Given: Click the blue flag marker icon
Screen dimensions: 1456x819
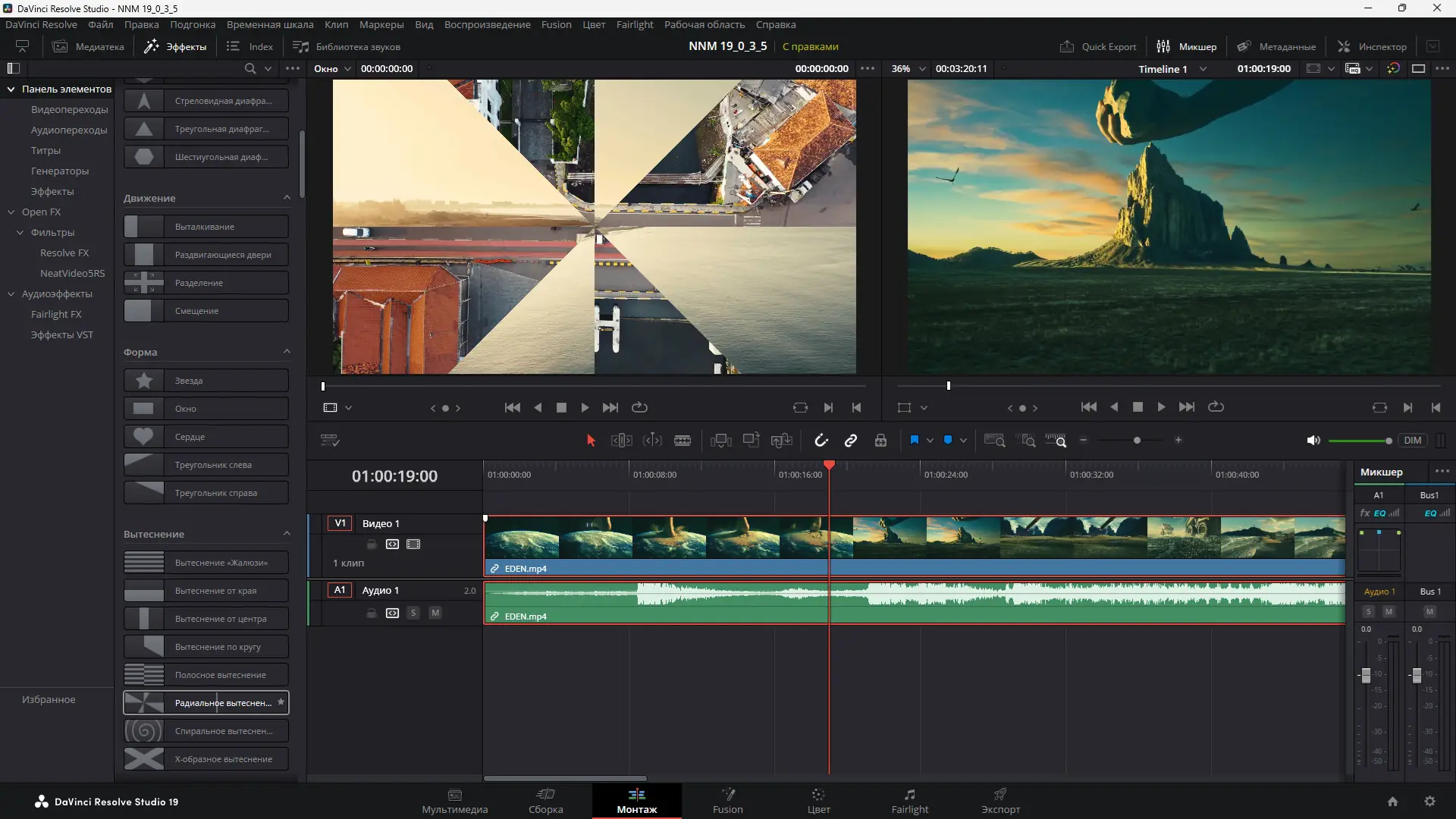Looking at the screenshot, I should [914, 441].
